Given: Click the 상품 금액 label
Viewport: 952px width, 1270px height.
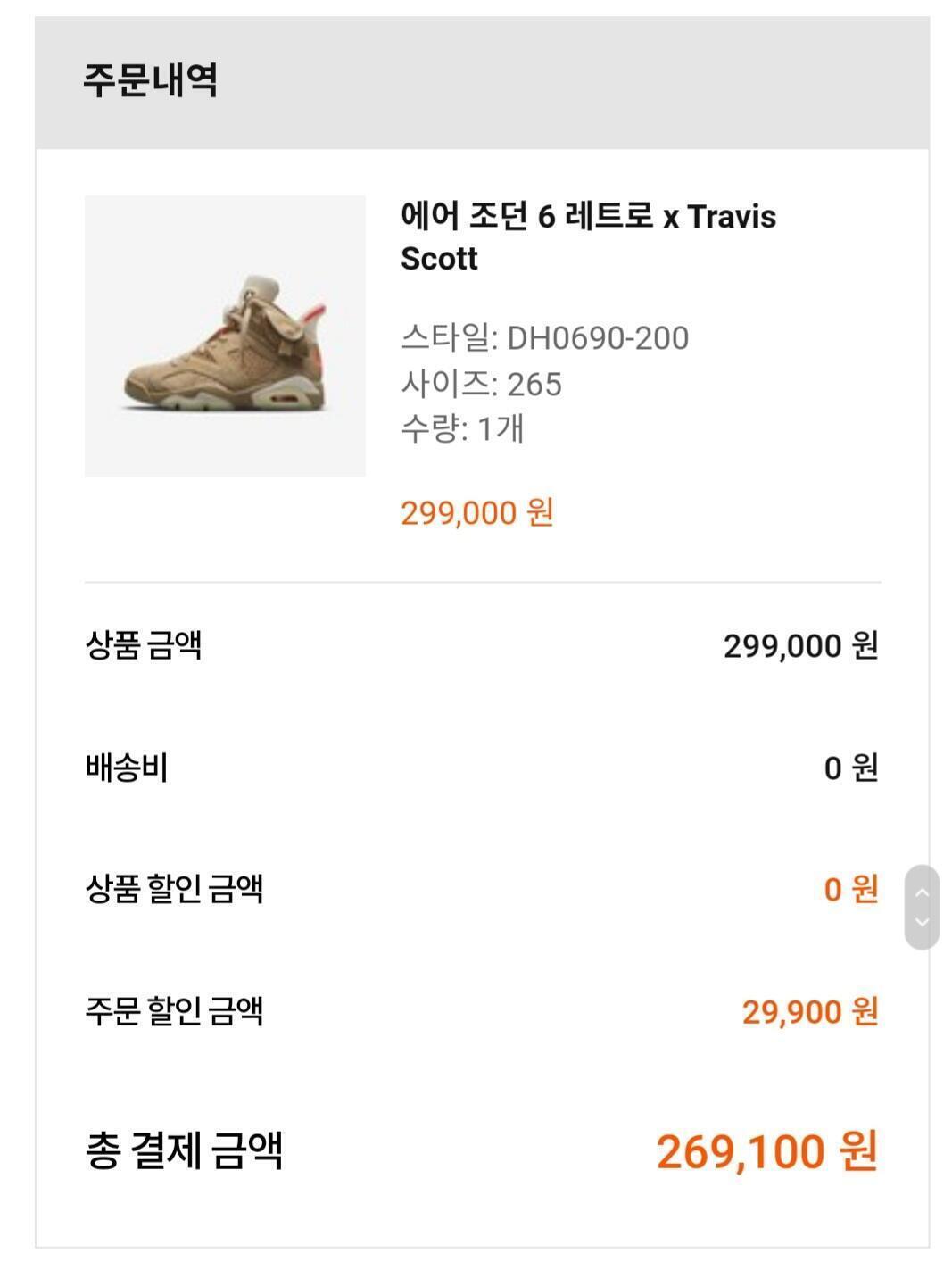Looking at the screenshot, I should (x=144, y=644).
